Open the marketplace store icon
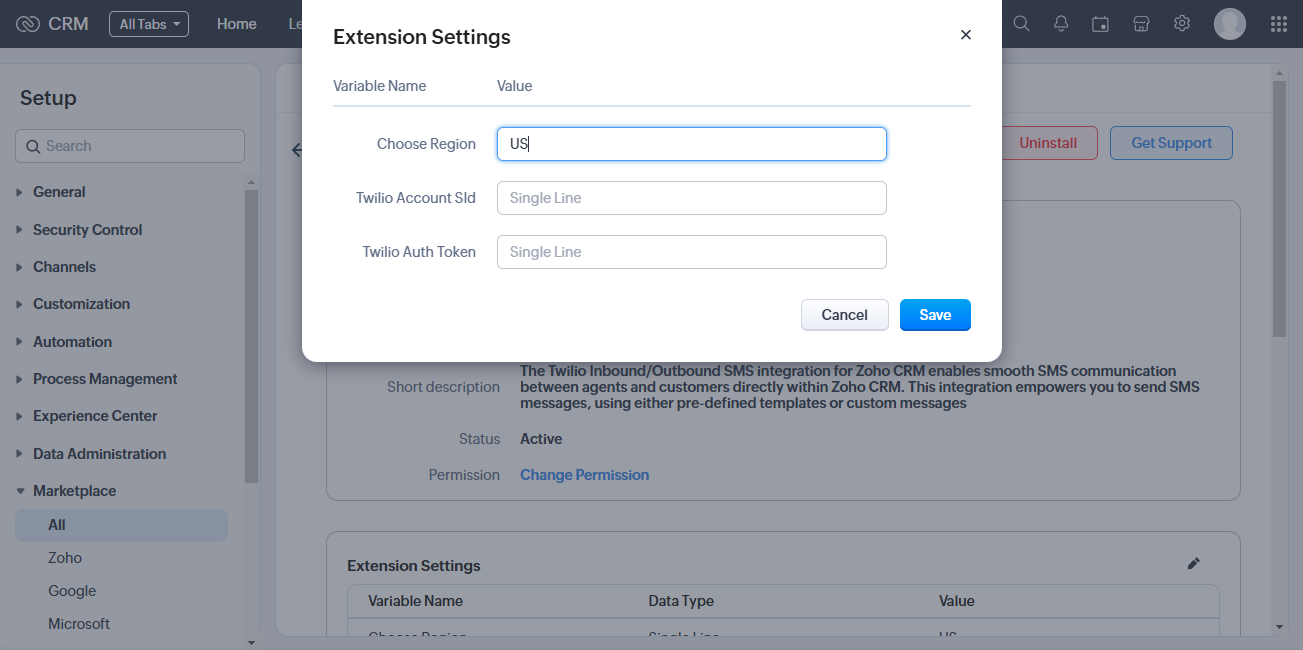Screen dimensions: 1303x650 (1141, 23)
